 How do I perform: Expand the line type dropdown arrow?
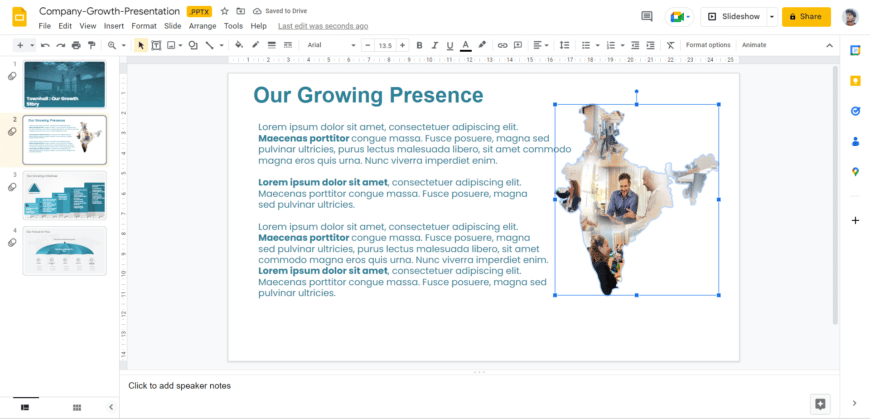pos(221,45)
